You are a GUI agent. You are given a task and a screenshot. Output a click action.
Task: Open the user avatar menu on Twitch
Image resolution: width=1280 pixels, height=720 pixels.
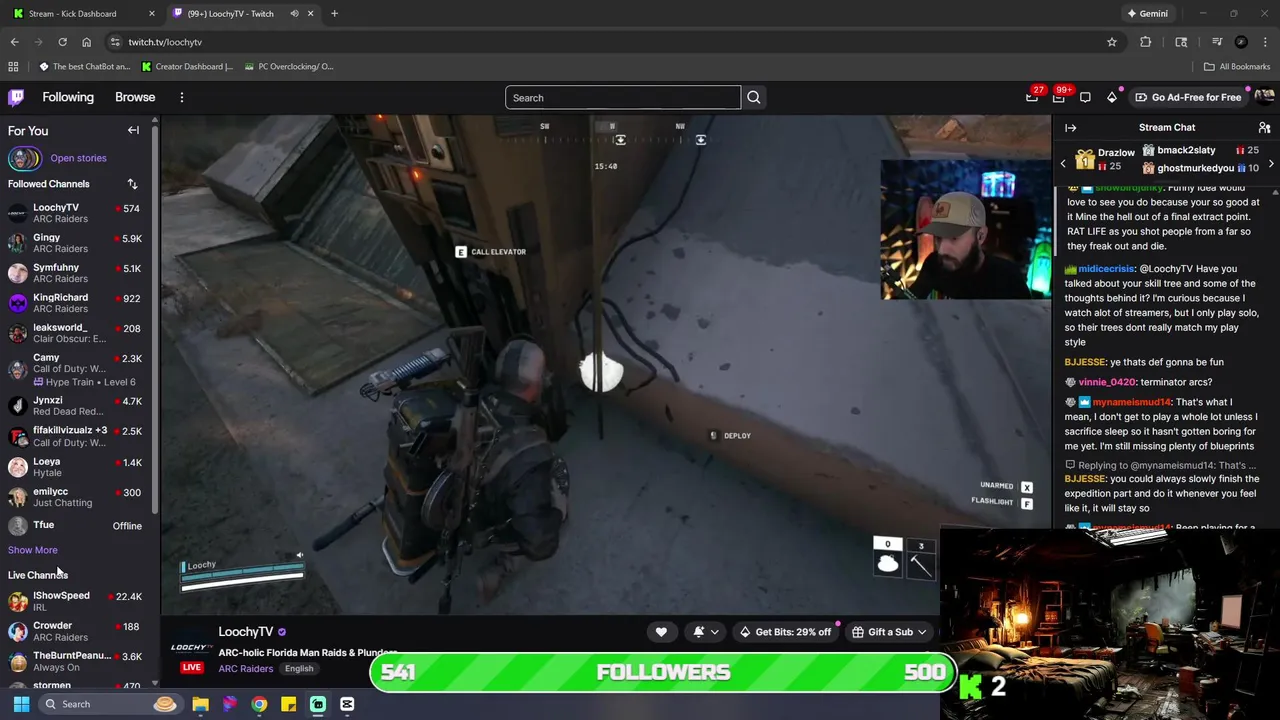pos(1264,97)
